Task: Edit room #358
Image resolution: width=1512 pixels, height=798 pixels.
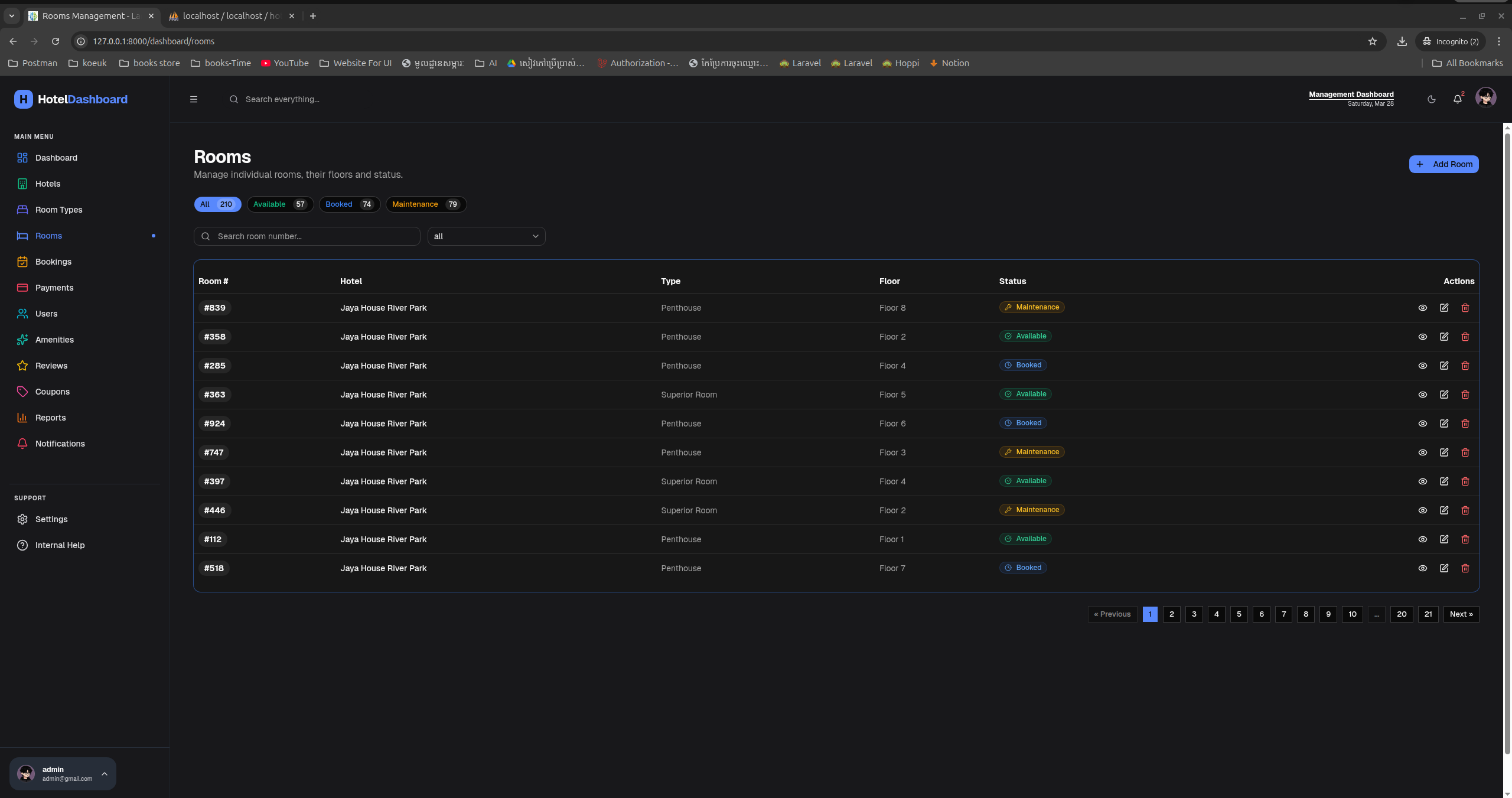Action: pos(1444,337)
